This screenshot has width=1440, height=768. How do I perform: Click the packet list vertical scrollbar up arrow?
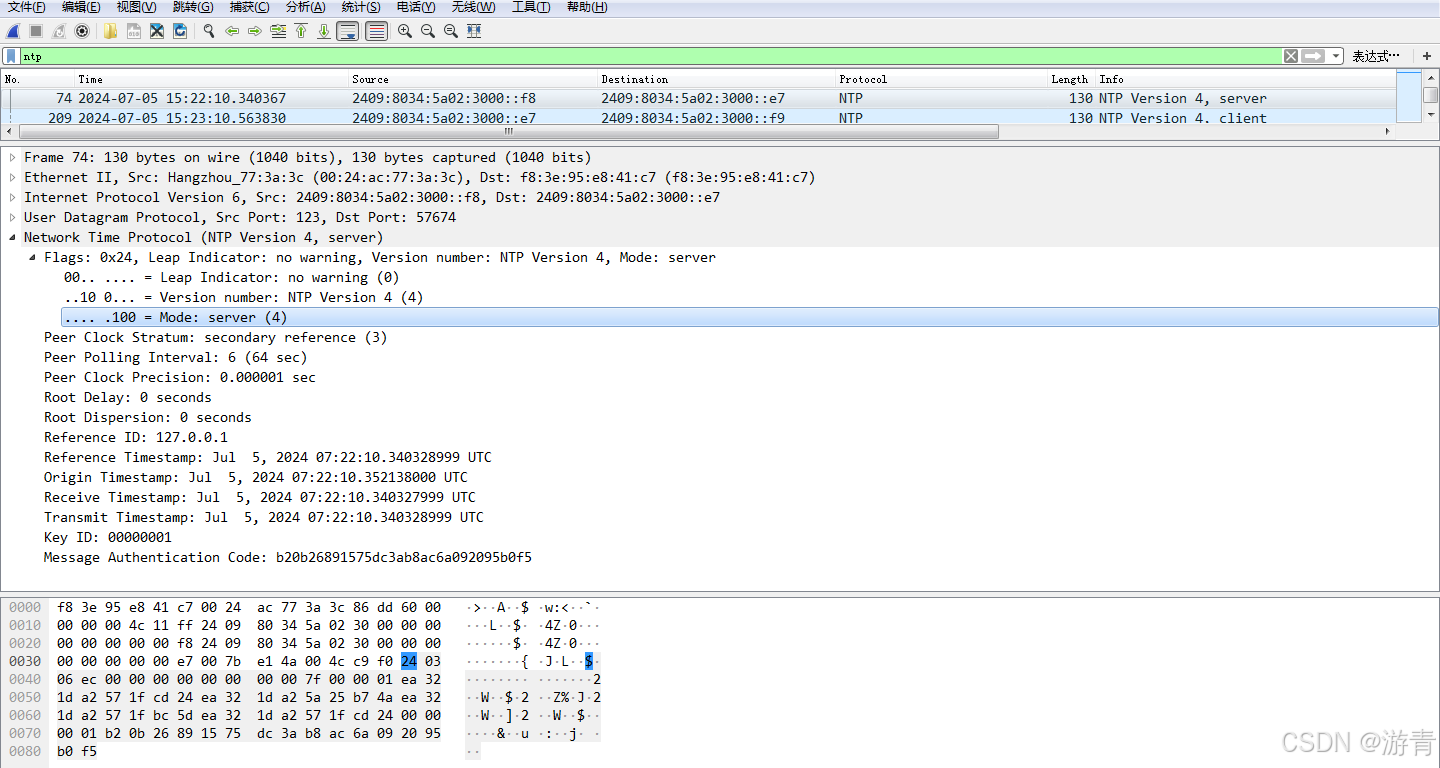(1431, 78)
